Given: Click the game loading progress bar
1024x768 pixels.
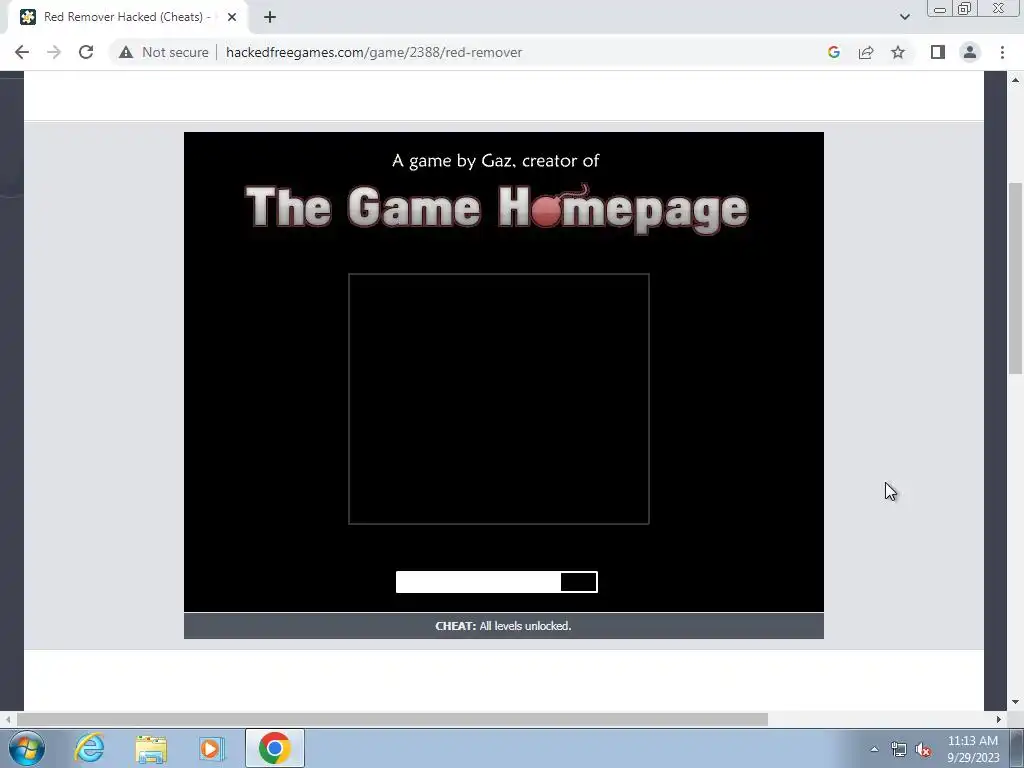Looking at the screenshot, I should [496, 582].
